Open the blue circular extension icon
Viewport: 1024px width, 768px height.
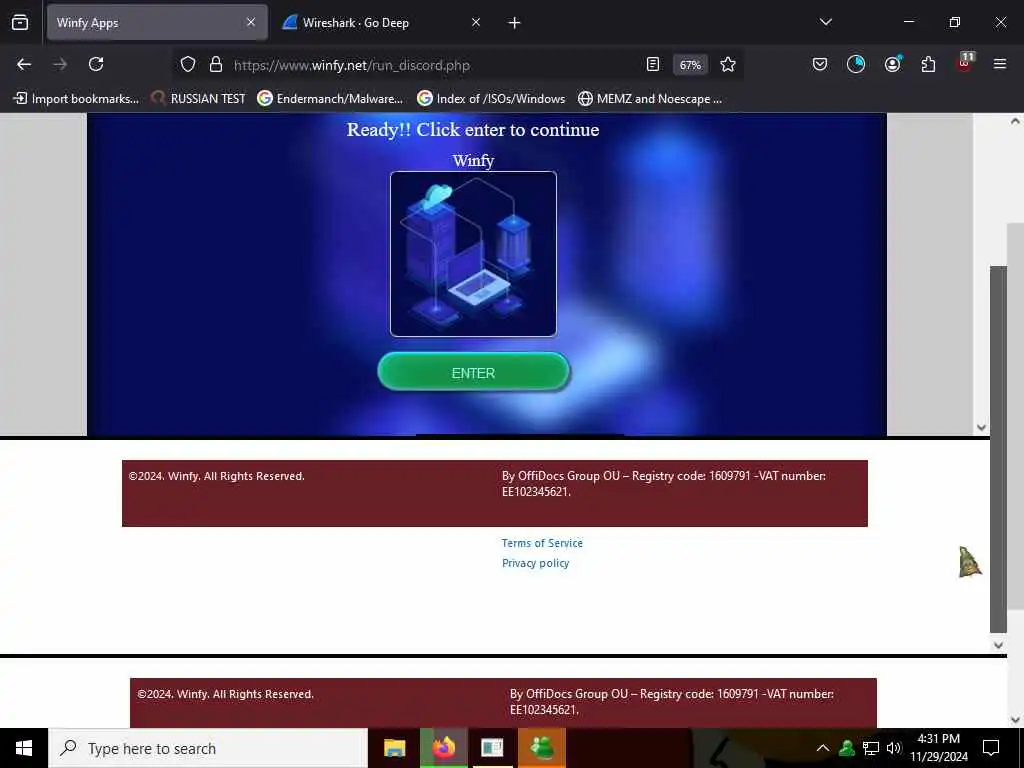coord(856,64)
